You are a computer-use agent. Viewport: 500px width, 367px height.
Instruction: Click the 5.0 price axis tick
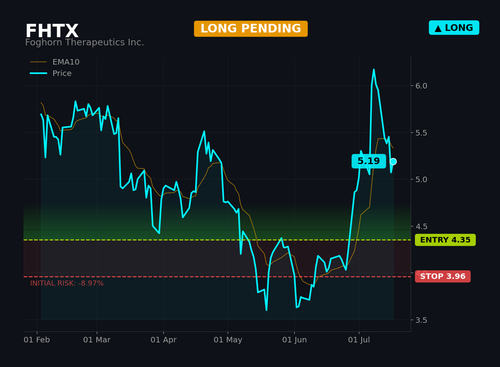[421, 180]
